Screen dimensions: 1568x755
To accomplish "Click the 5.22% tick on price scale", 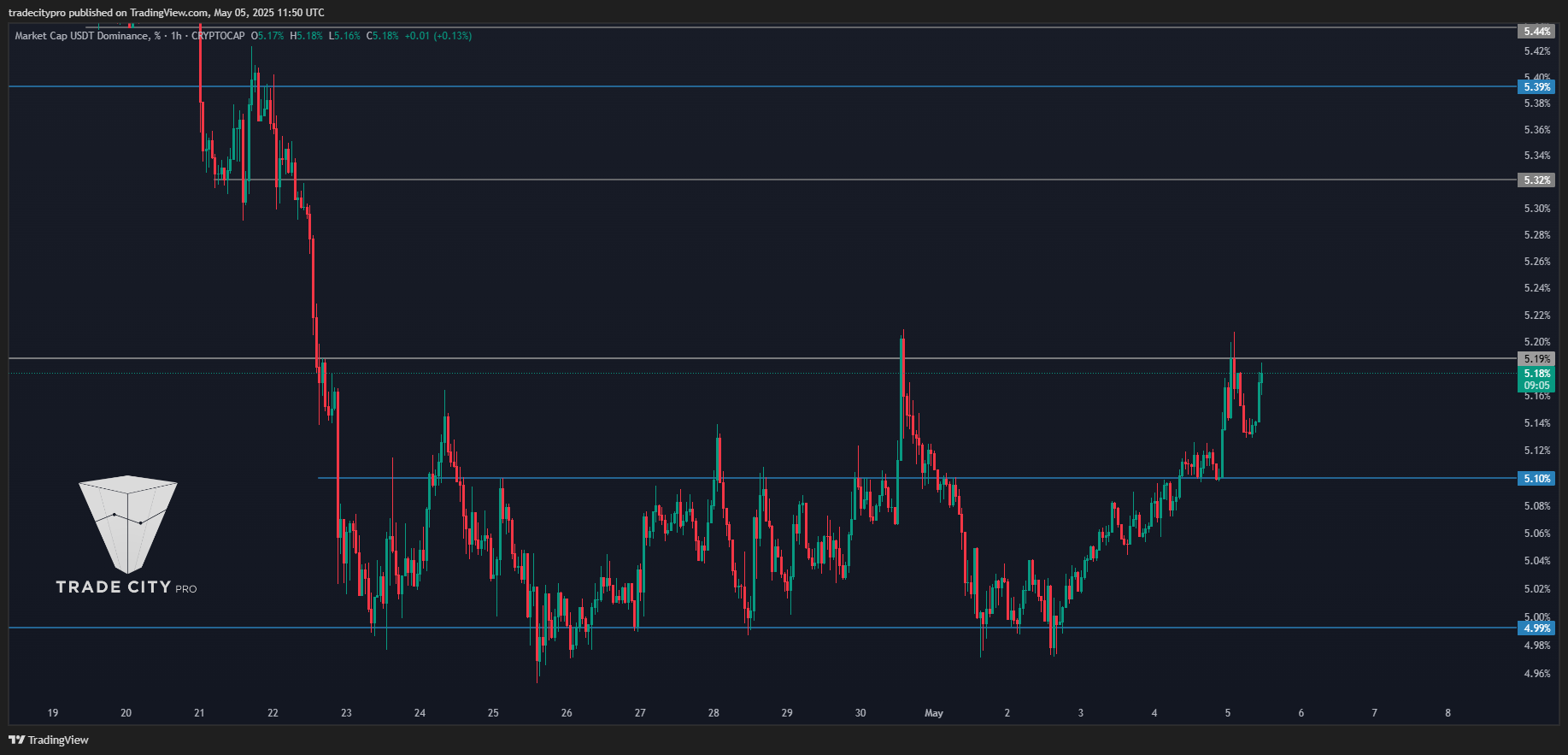I will pyautogui.click(x=1536, y=316).
